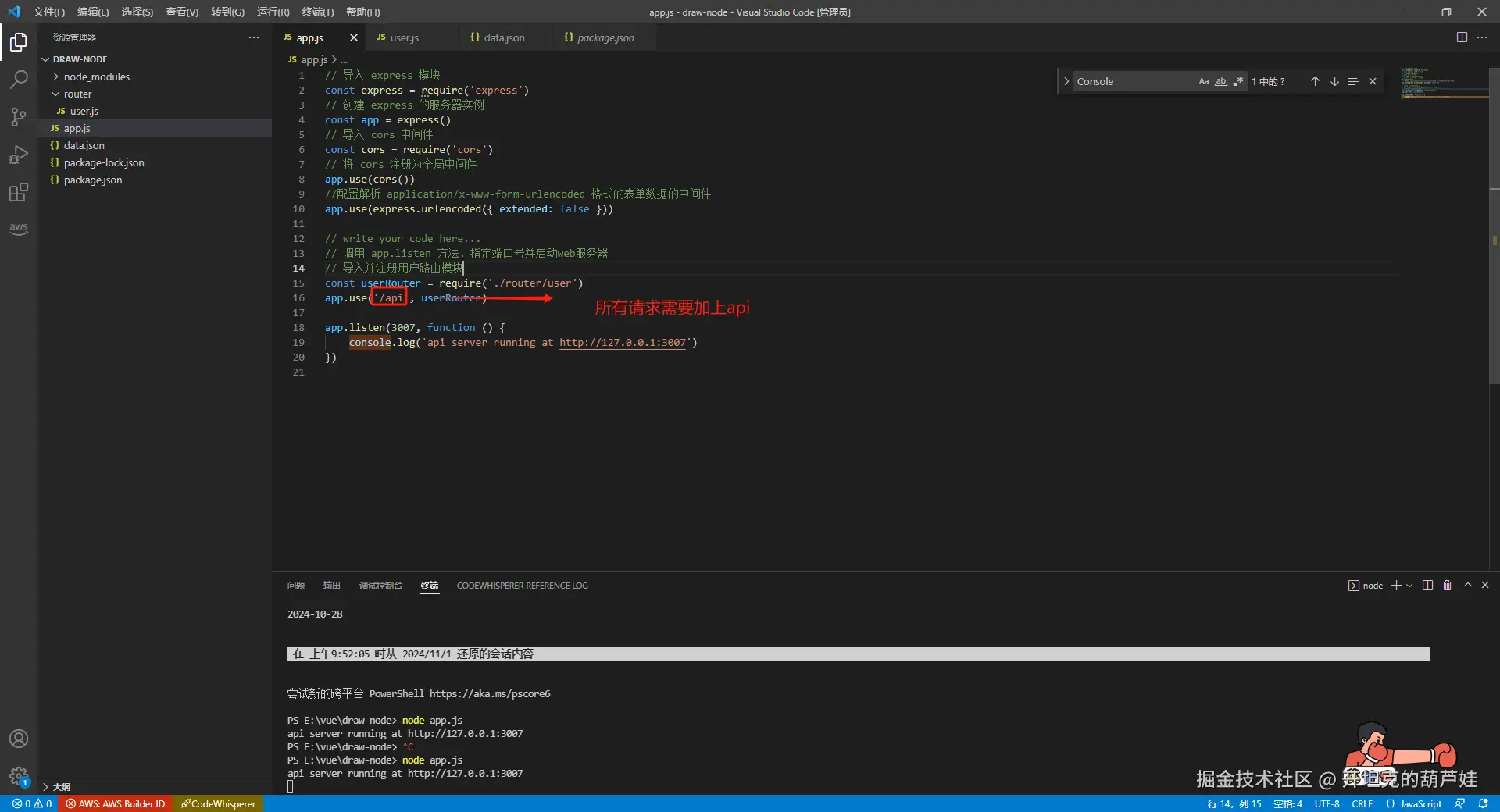Open the Source Control view
The image size is (1500, 812).
(19, 117)
